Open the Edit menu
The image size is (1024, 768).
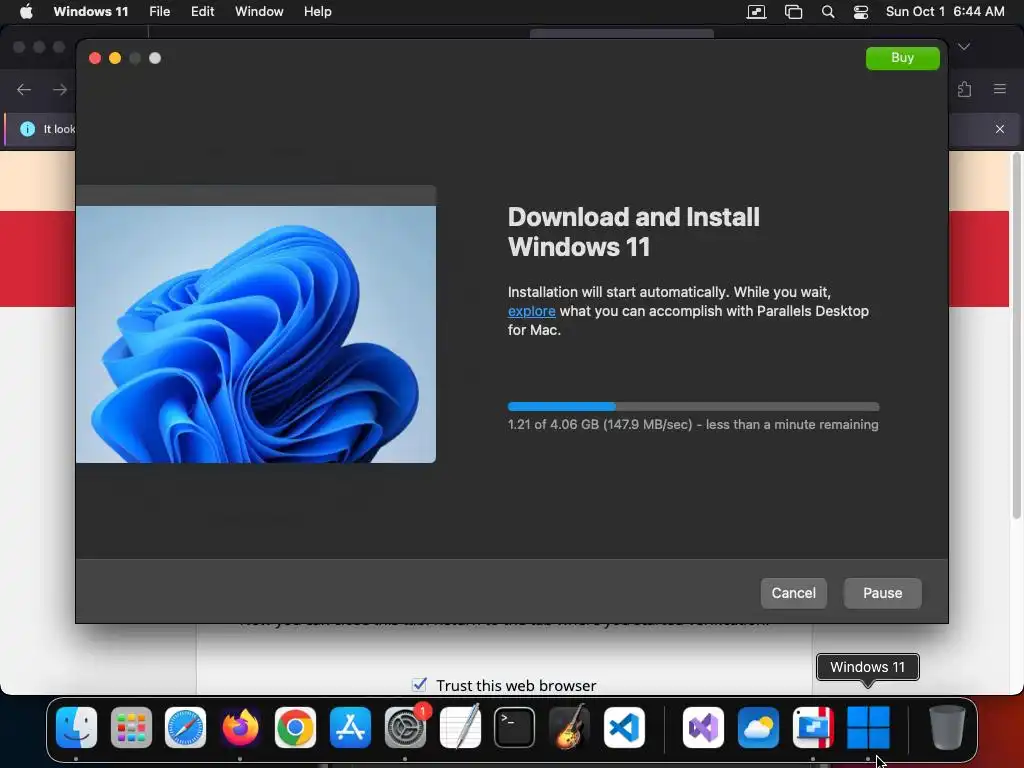pos(202,12)
